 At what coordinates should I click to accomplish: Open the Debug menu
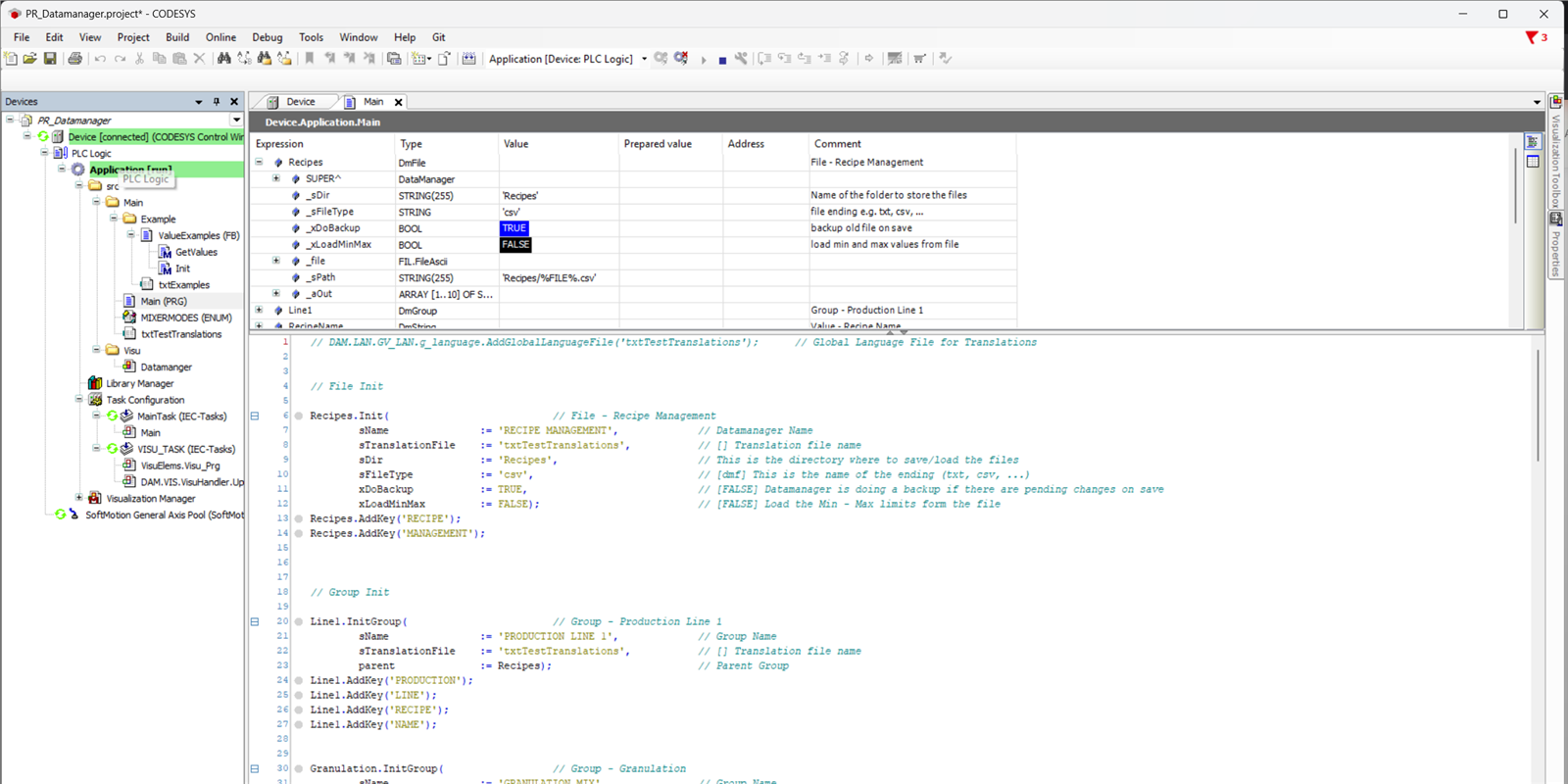point(268,37)
